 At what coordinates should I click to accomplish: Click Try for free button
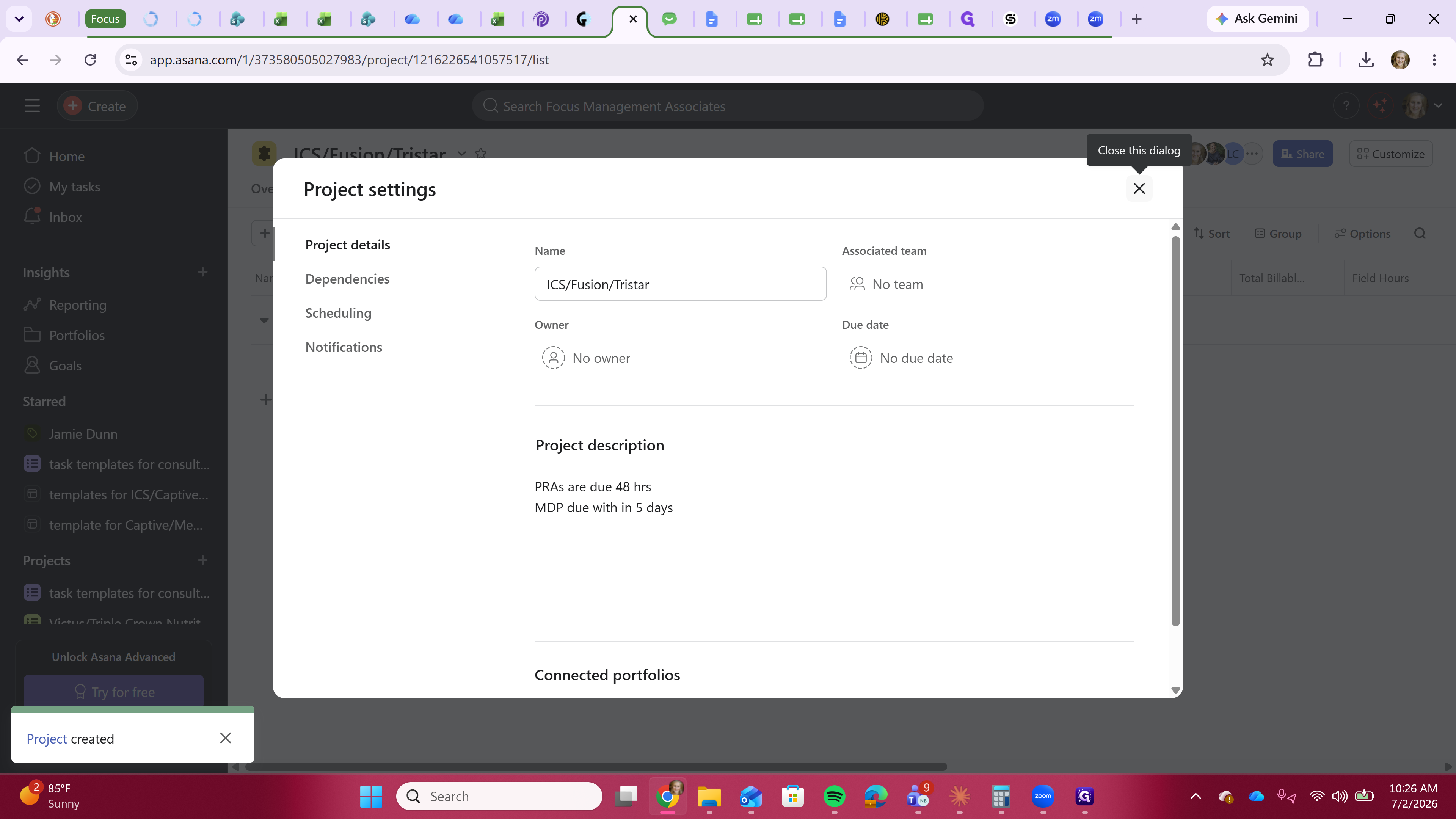114,691
